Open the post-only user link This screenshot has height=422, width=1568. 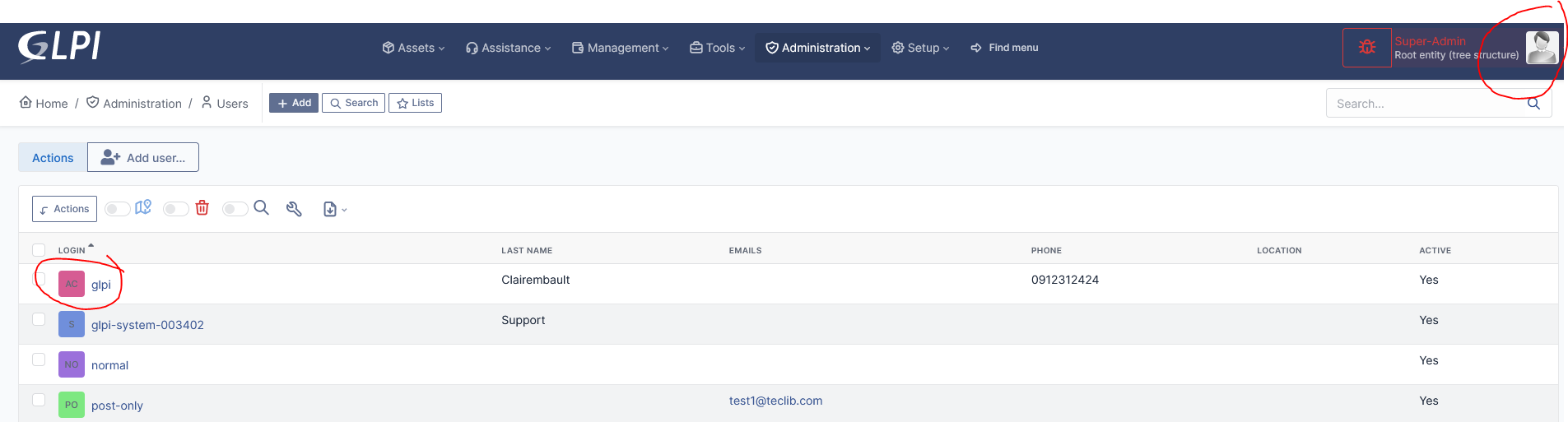(117, 406)
